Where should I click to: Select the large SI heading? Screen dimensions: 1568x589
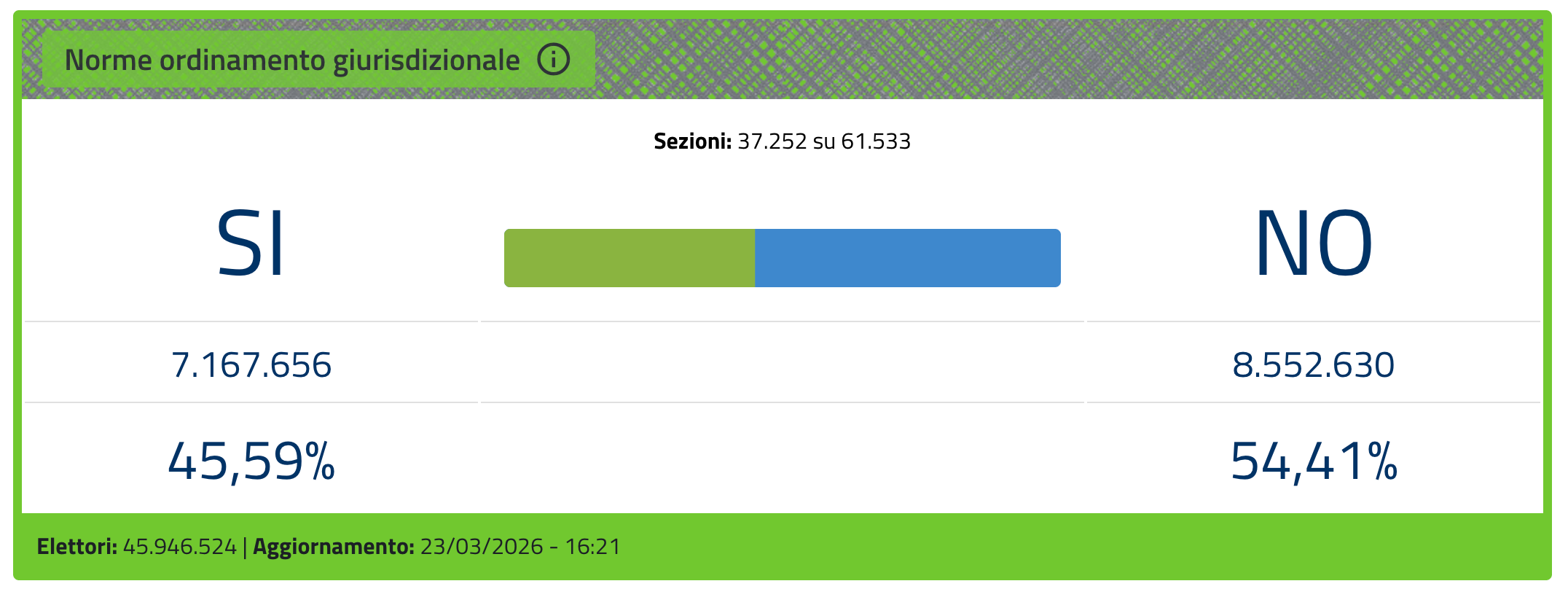(251, 243)
